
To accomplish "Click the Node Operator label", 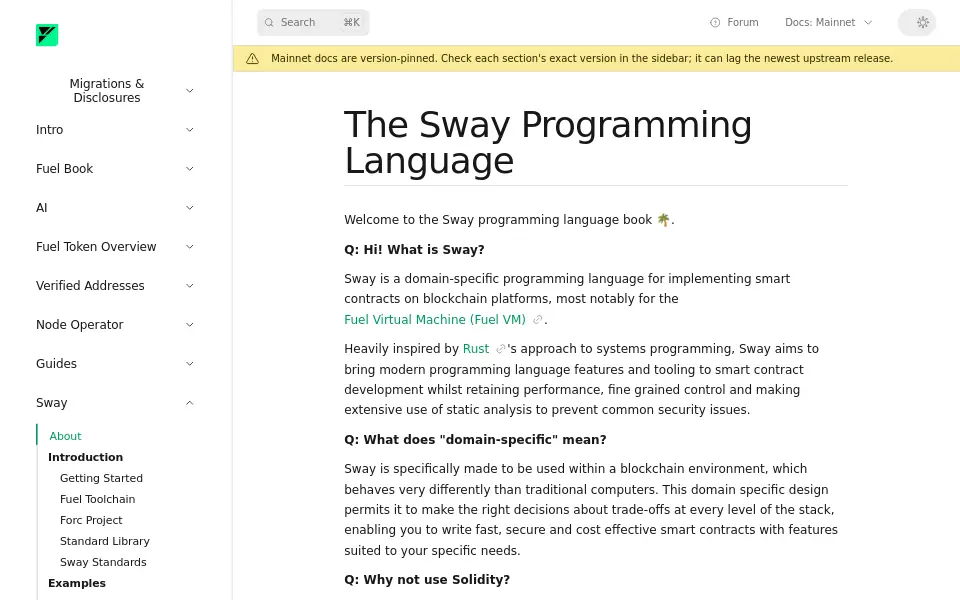I will (x=80, y=325).
